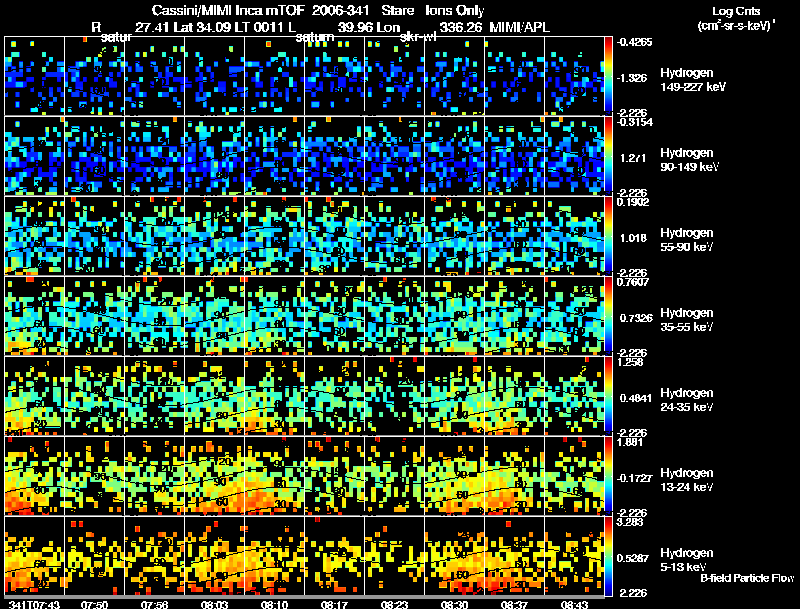Click the 'Hydrogen 5-13 keV' row label

coord(687,560)
